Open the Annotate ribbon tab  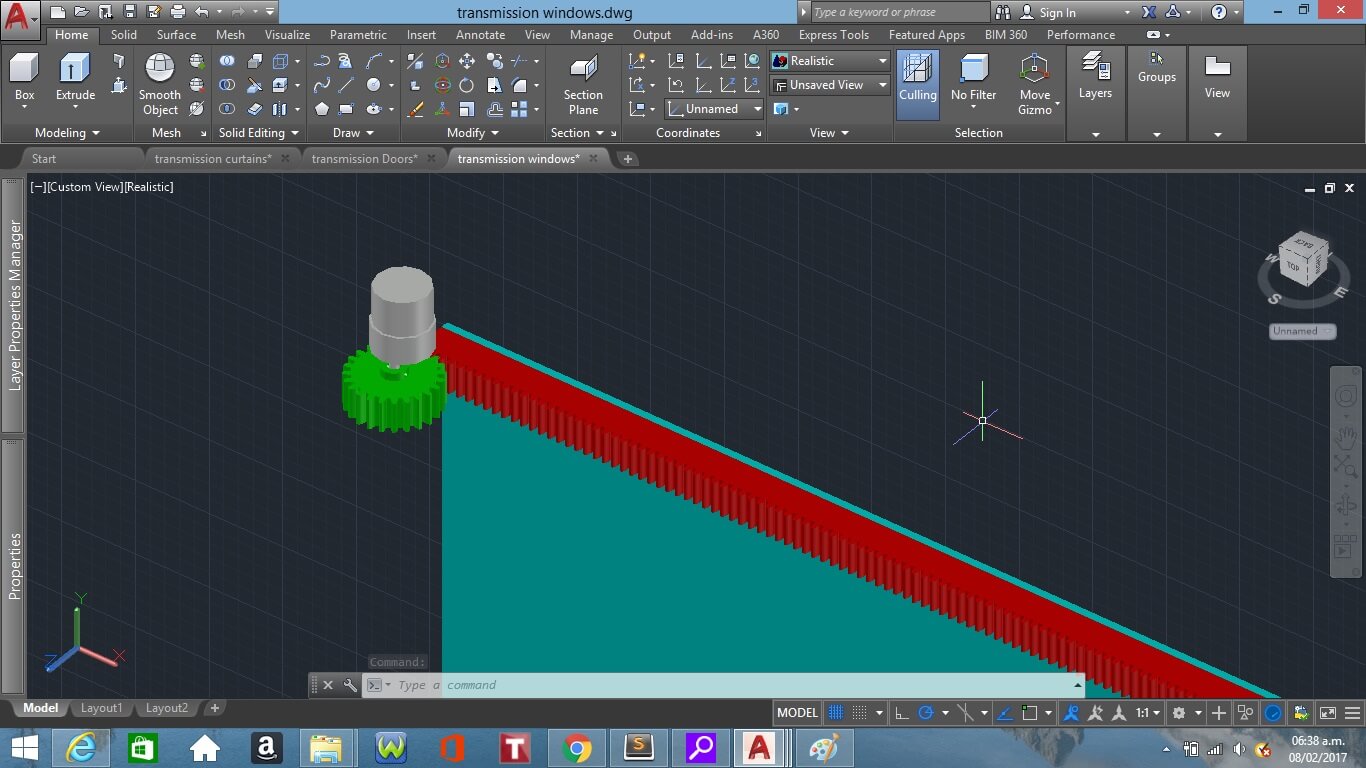click(480, 34)
